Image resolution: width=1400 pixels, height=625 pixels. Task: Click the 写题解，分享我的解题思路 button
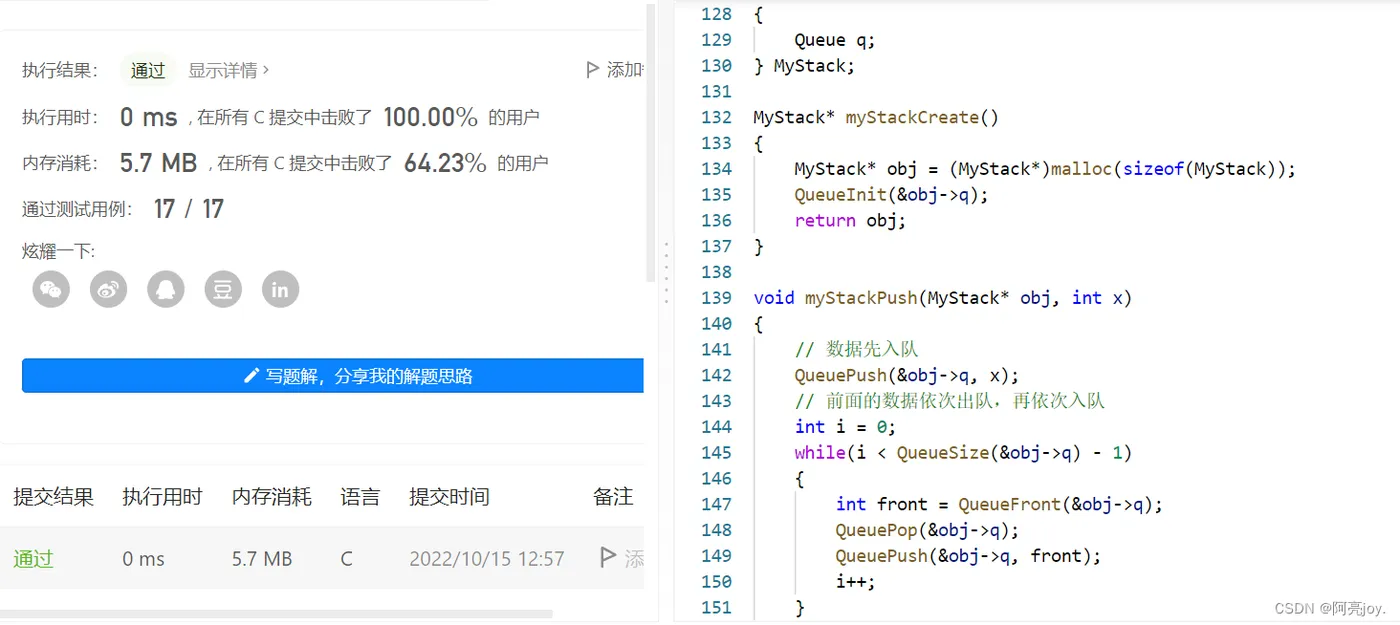(333, 375)
